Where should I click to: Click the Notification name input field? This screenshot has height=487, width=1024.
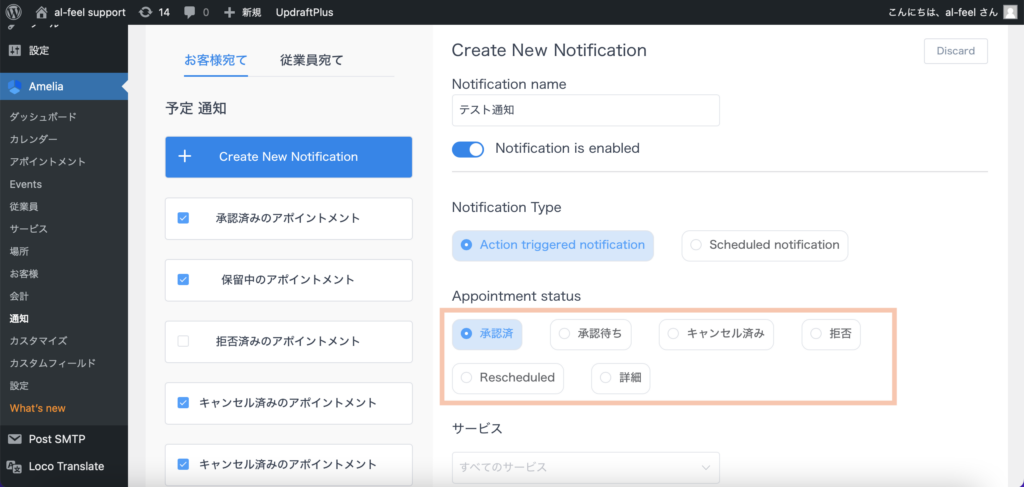585,110
